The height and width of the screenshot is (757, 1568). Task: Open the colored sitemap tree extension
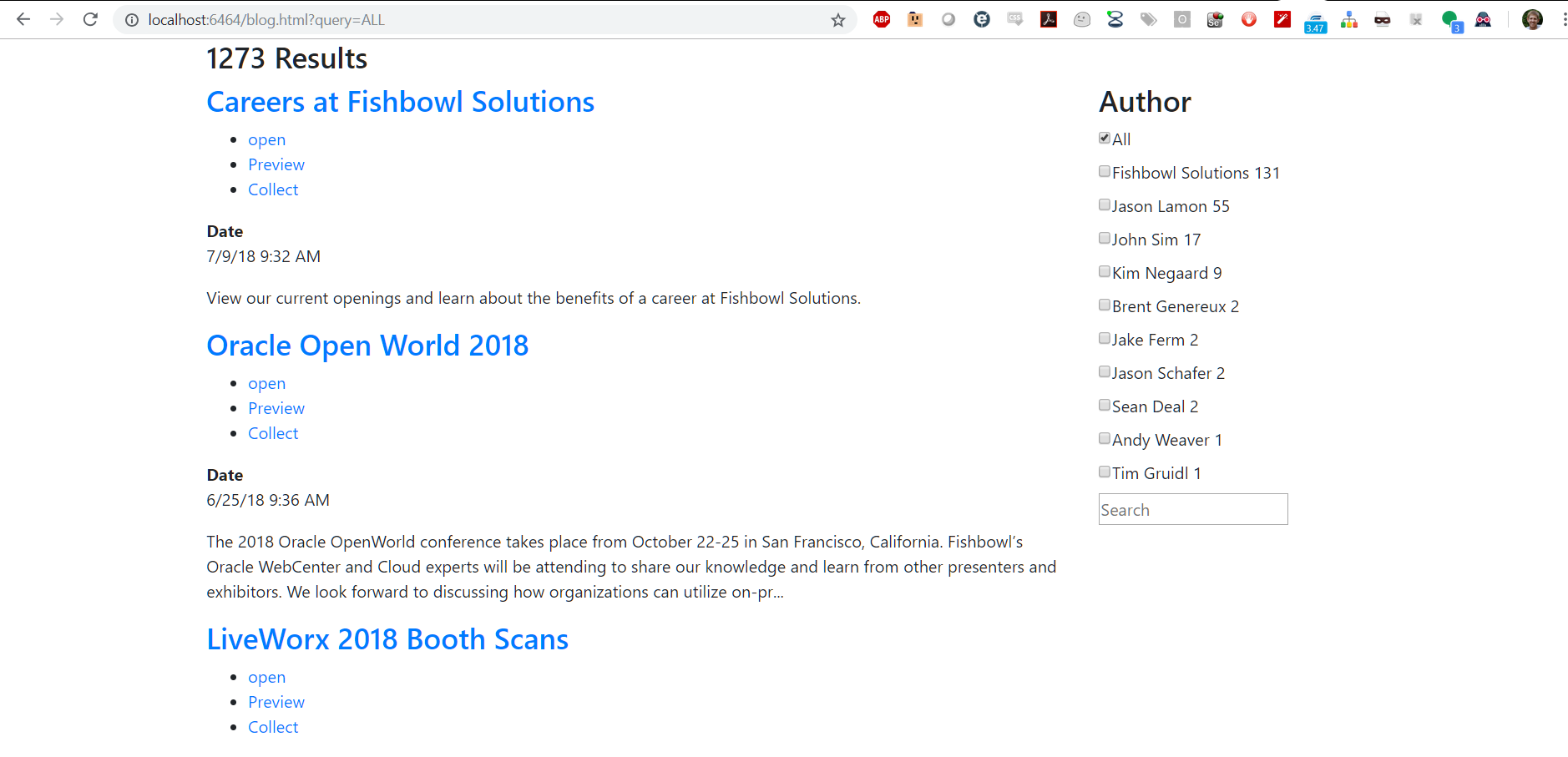pos(1349,19)
